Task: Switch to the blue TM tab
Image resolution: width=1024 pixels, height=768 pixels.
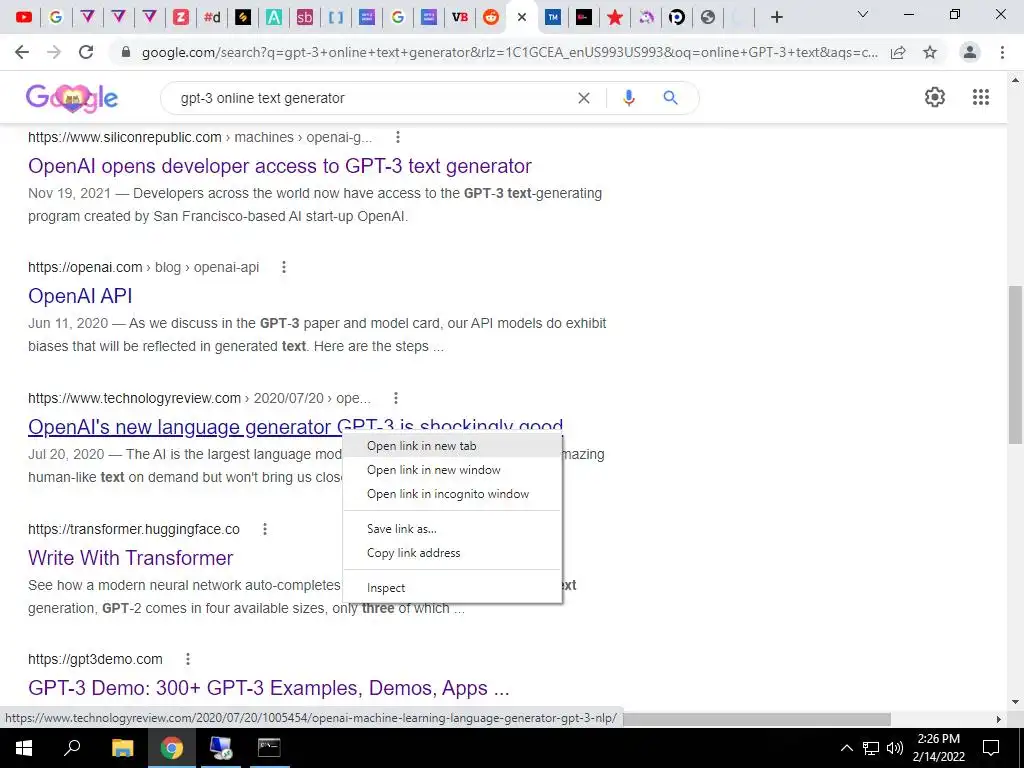Action: [552, 17]
